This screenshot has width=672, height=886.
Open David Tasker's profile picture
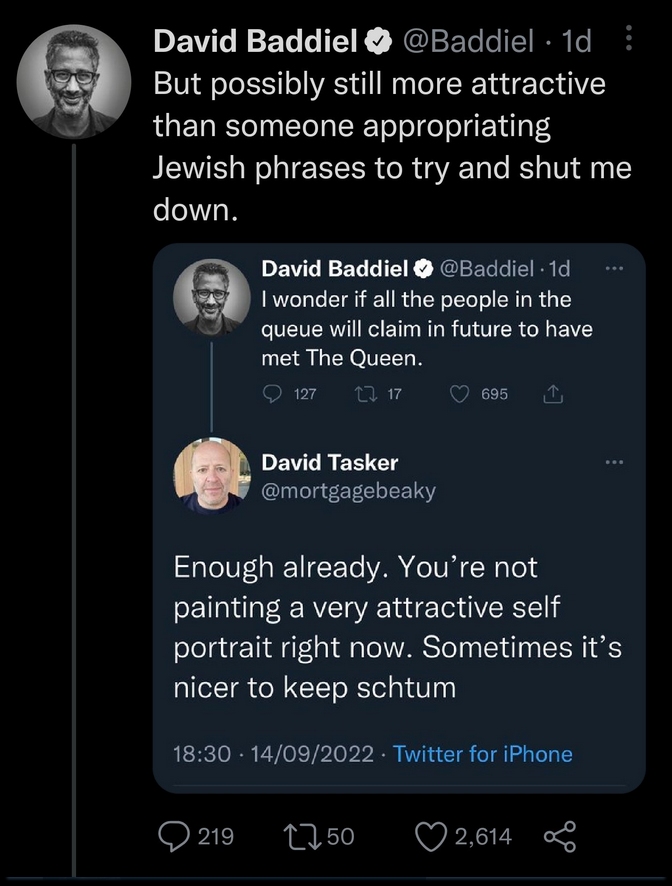click(212, 475)
